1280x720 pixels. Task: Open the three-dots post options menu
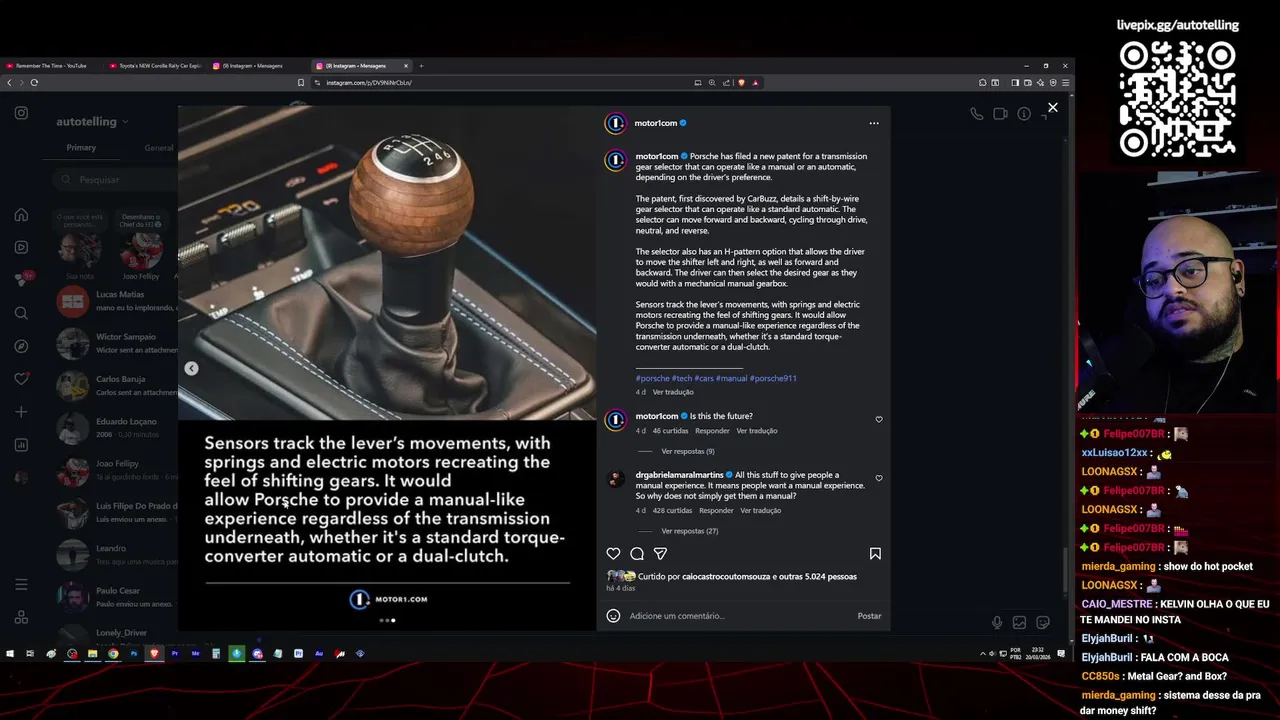point(874,123)
